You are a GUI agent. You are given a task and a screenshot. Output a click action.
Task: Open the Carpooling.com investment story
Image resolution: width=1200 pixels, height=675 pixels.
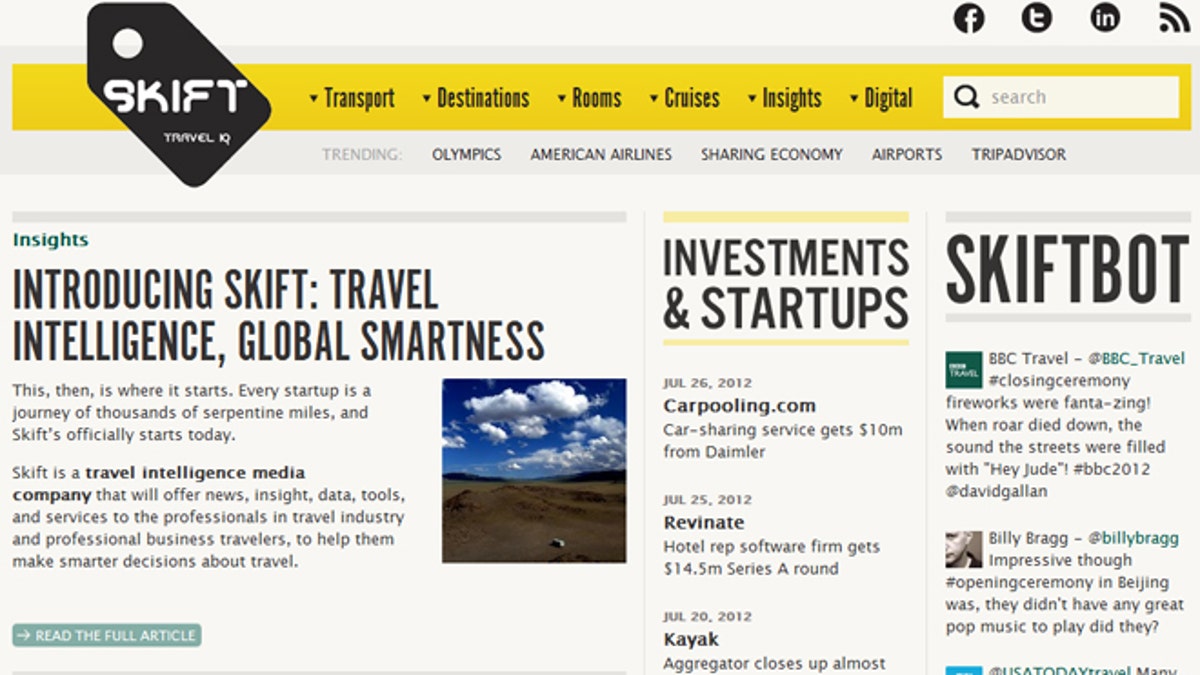click(739, 405)
